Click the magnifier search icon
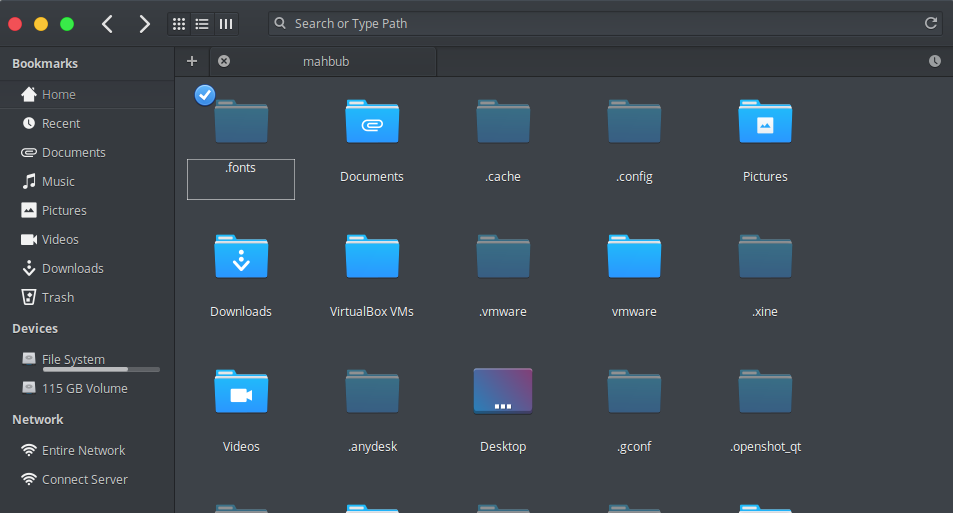Image resolution: width=953 pixels, height=513 pixels. (x=280, y=23)
